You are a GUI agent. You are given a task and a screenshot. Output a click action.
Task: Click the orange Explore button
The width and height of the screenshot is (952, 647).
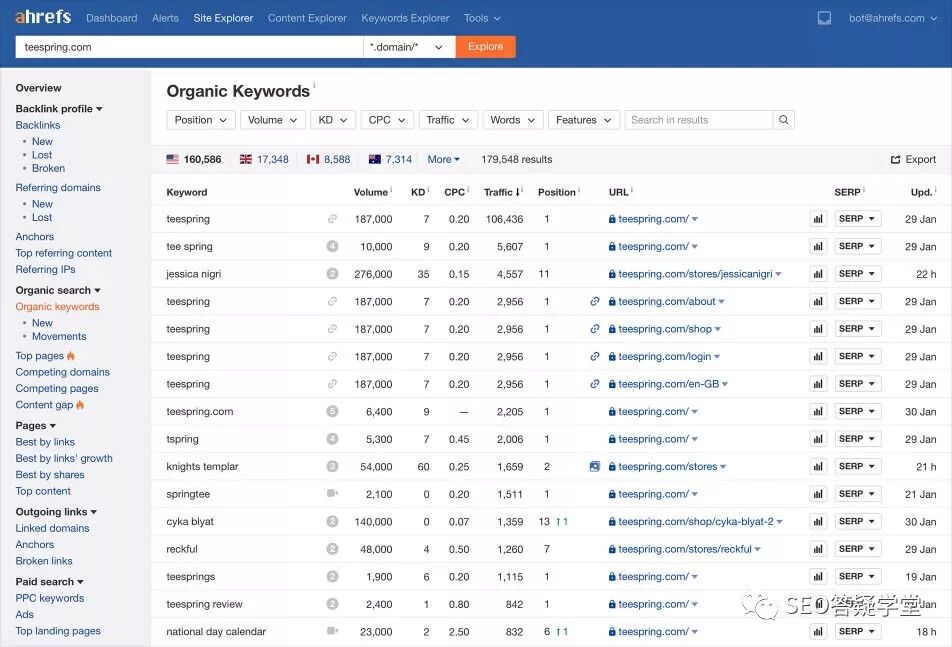click(x=485, y=47)
